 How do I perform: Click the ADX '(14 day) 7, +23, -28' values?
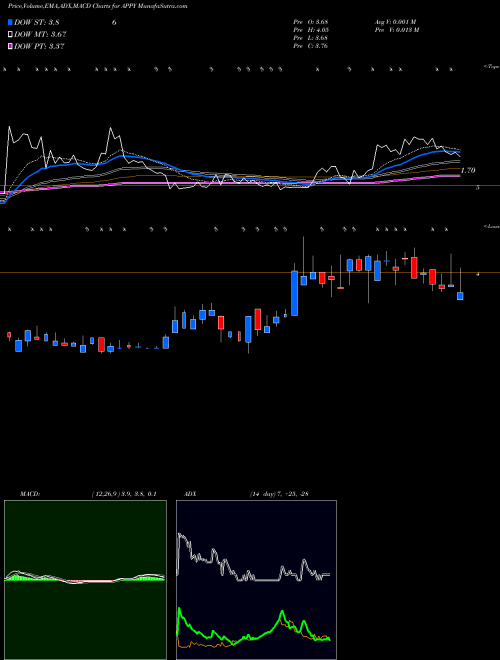[279, 494]
